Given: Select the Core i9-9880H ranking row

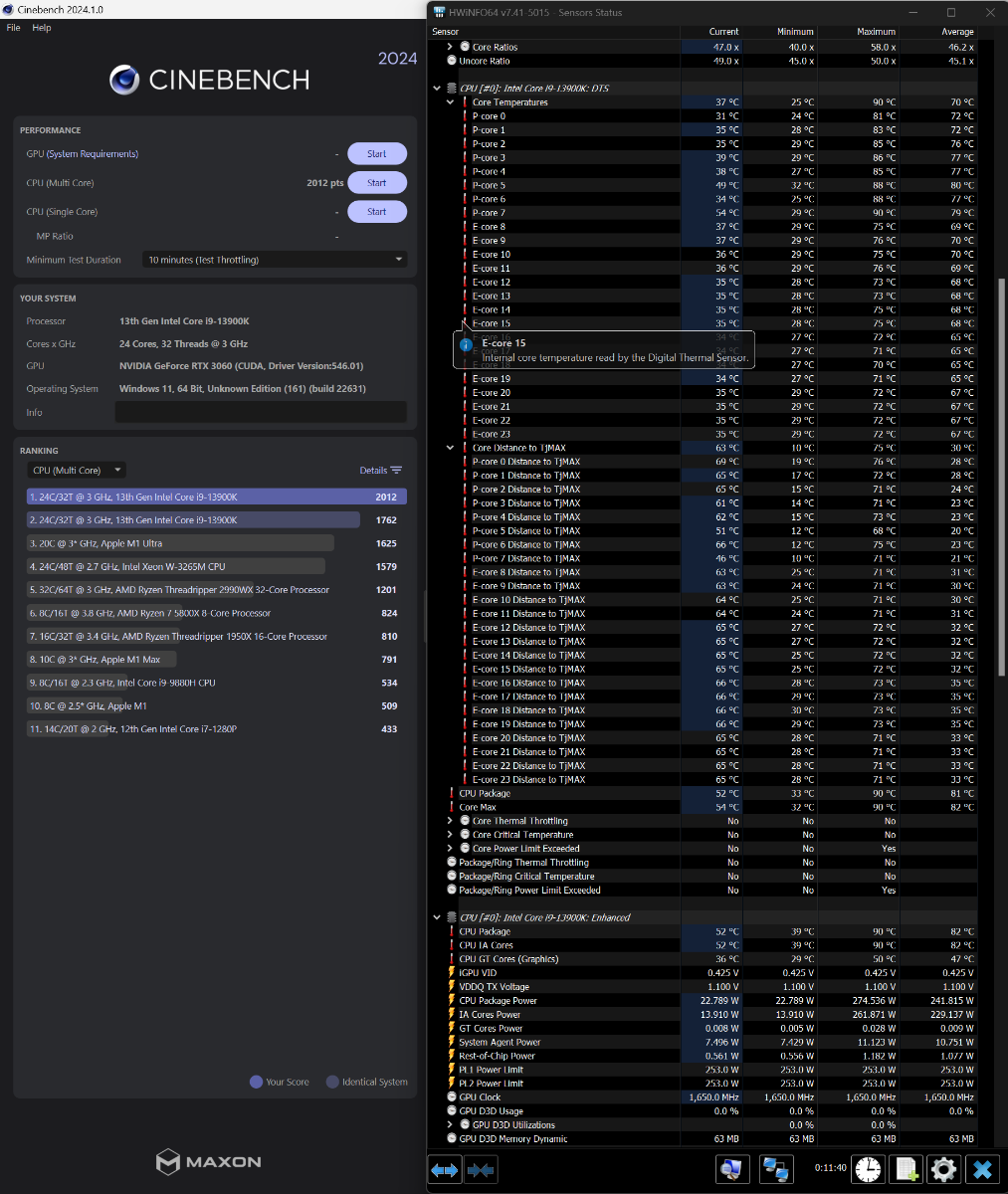Looking at the screenshot, I should (x=216, y=683).
